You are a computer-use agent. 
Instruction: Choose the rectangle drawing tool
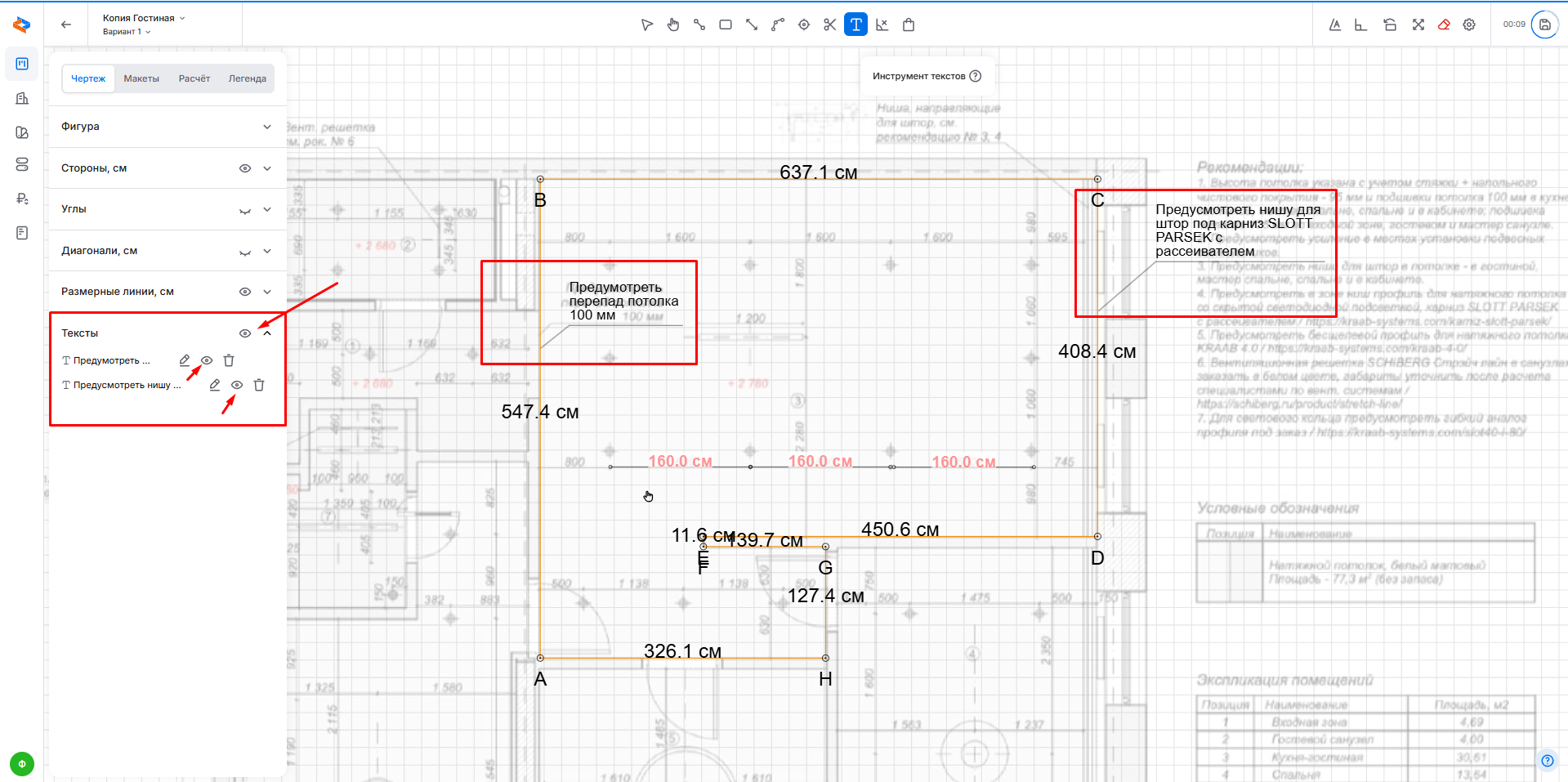click(x=725, y=25)
